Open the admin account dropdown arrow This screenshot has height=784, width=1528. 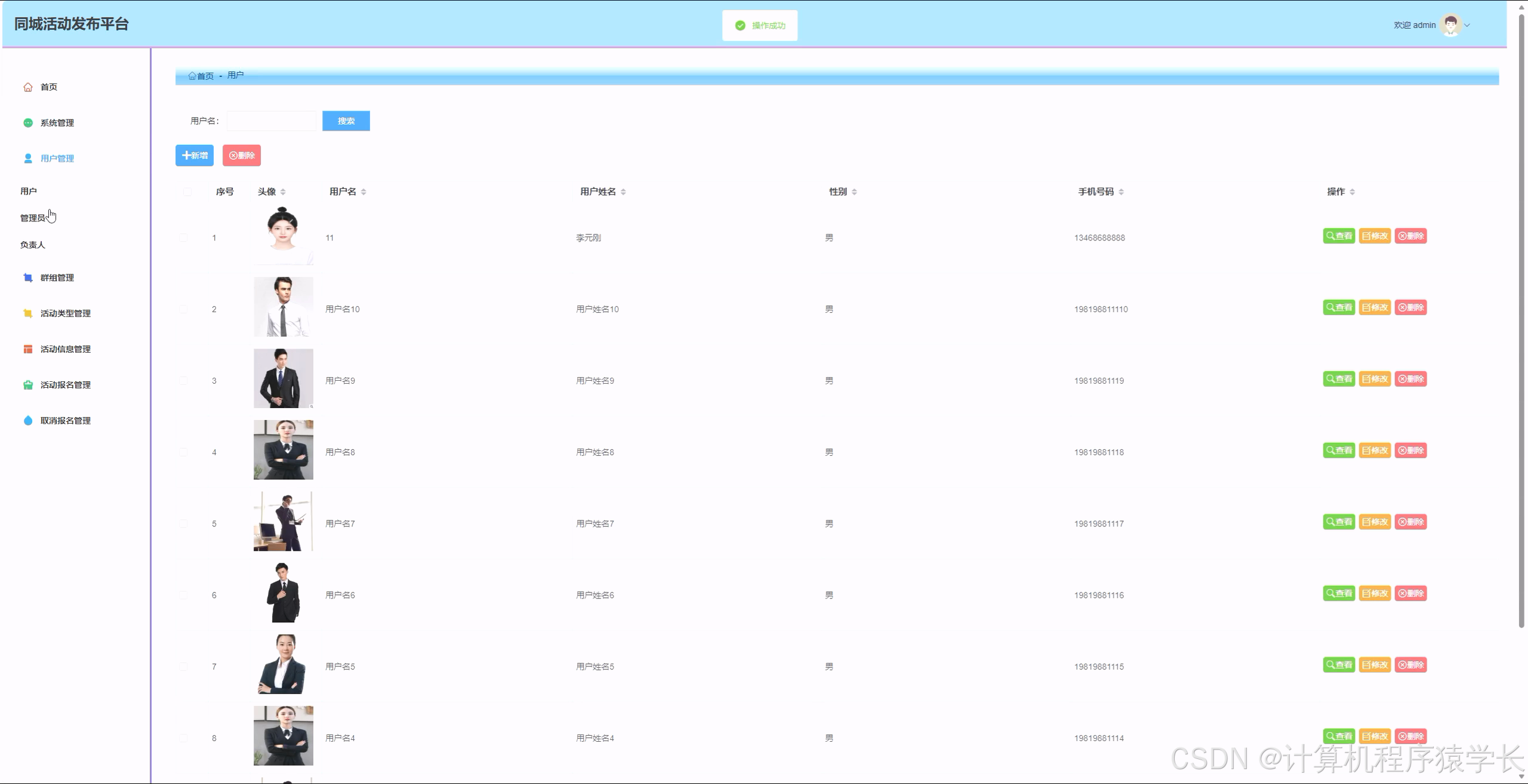pyautogui.click(x=1467, y=26)
